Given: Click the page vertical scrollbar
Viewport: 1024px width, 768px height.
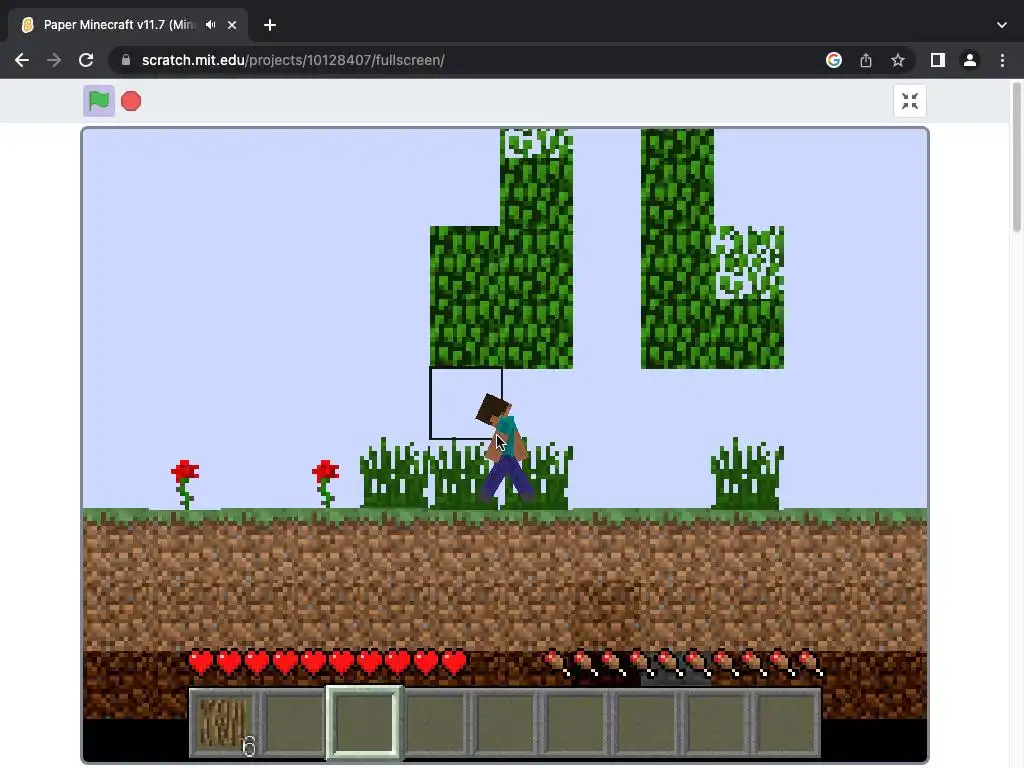Looking at the screenshot, I should tap(1017, 157).
